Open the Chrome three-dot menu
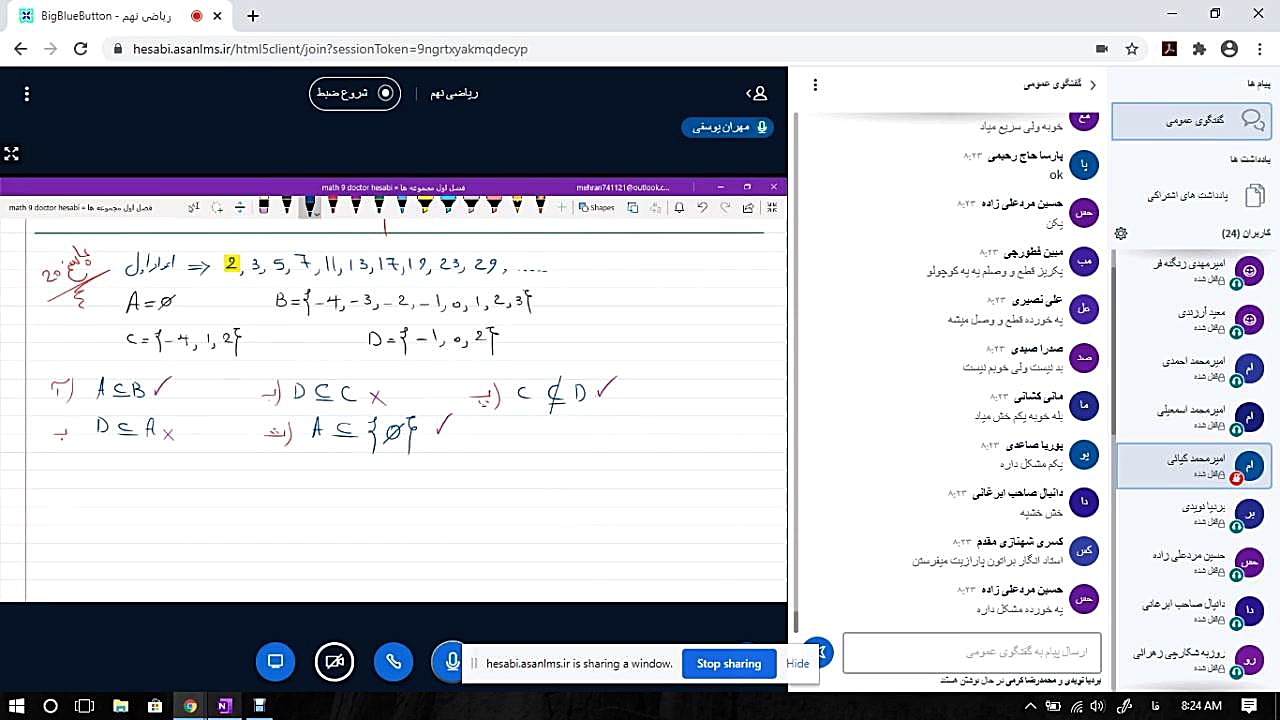 pos(1258,48)
